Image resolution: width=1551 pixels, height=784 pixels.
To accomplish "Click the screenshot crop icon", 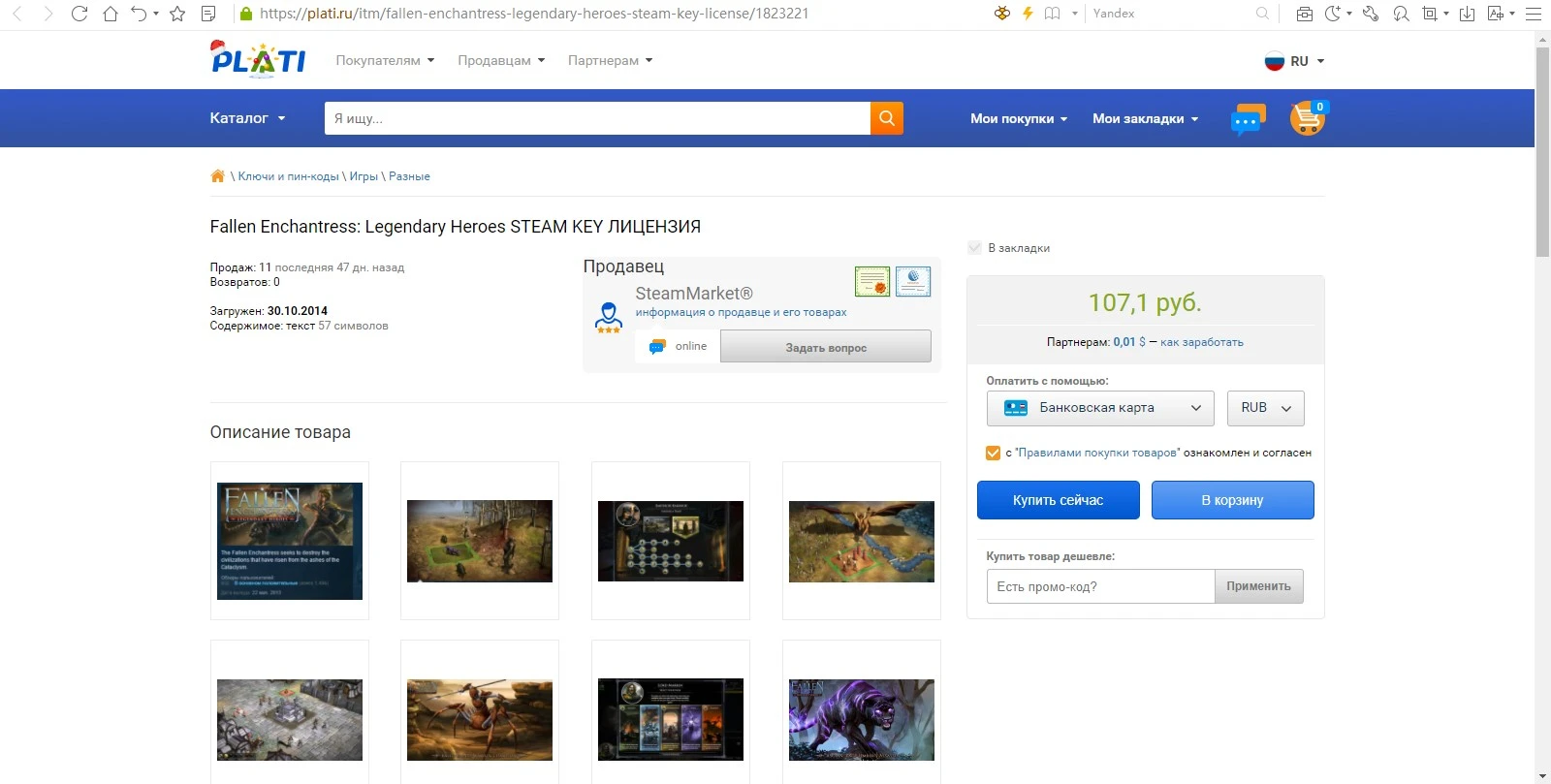I will point(1430,14).
